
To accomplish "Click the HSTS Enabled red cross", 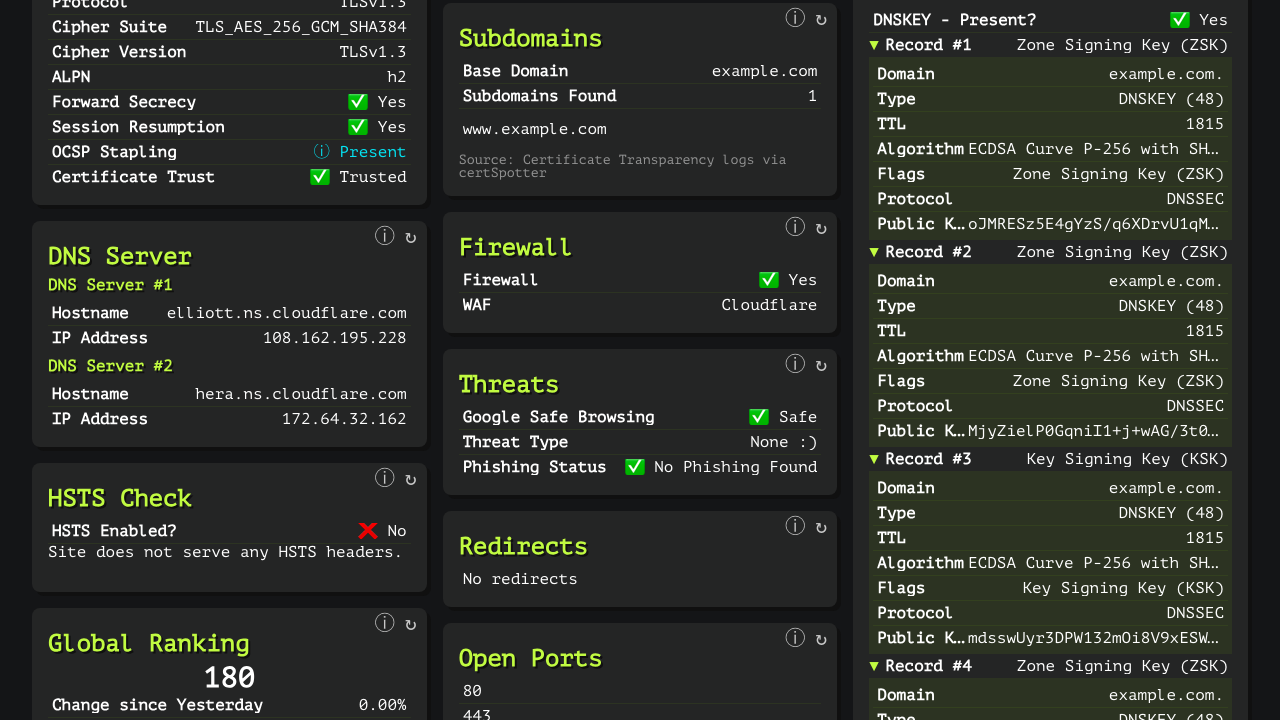I will (x=368, y=531).
